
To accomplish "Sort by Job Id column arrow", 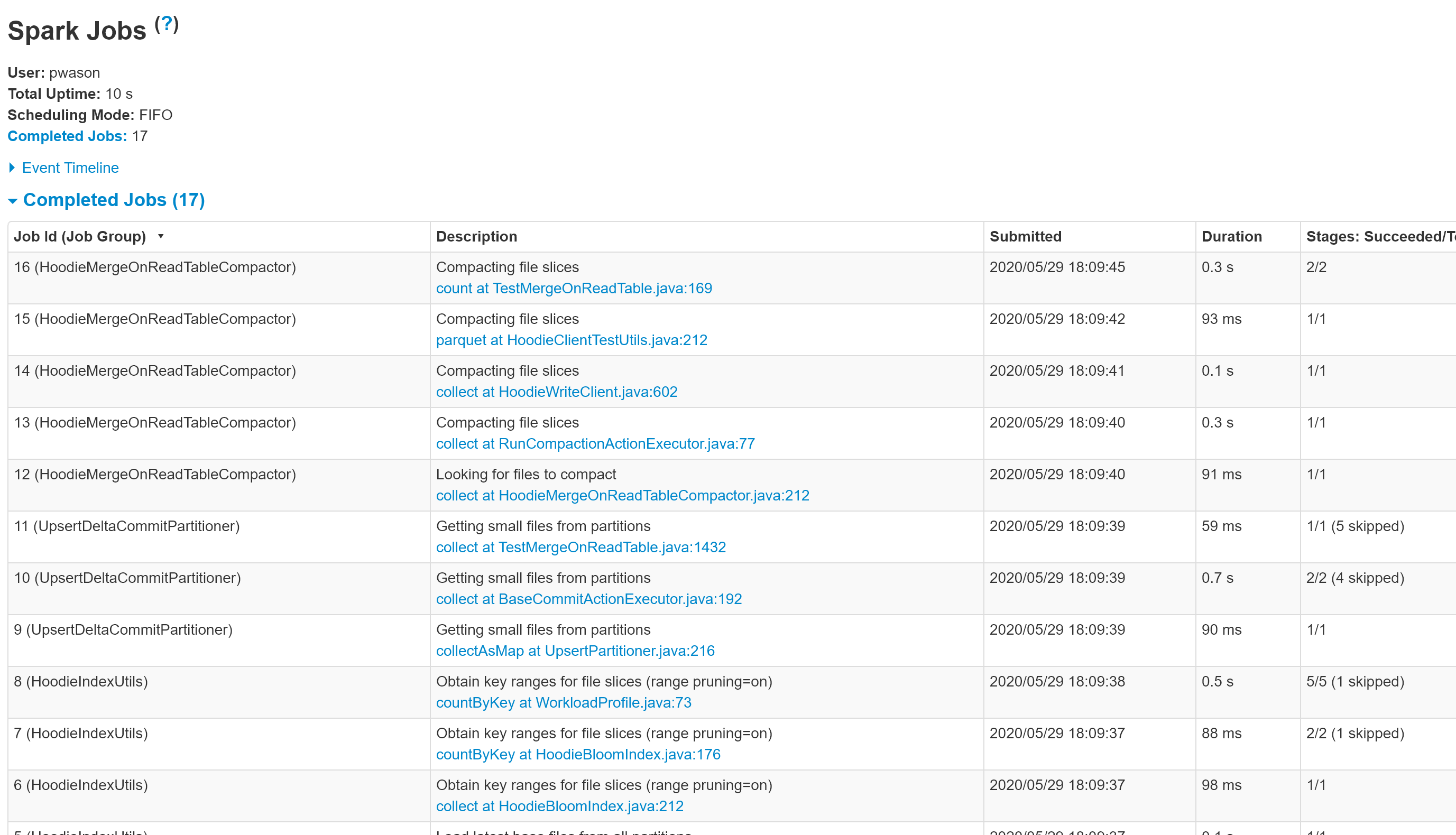I will pos(161,236).
